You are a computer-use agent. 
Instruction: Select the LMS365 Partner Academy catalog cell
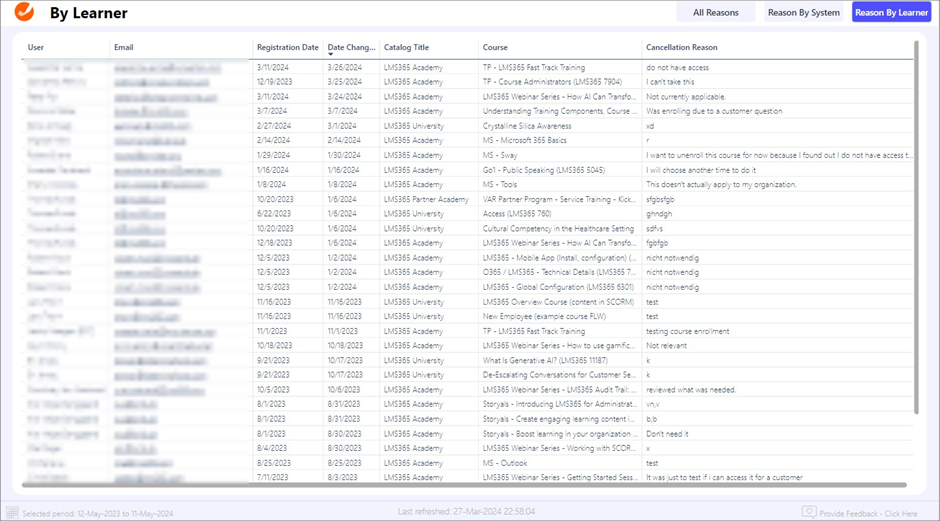(426, 199)
